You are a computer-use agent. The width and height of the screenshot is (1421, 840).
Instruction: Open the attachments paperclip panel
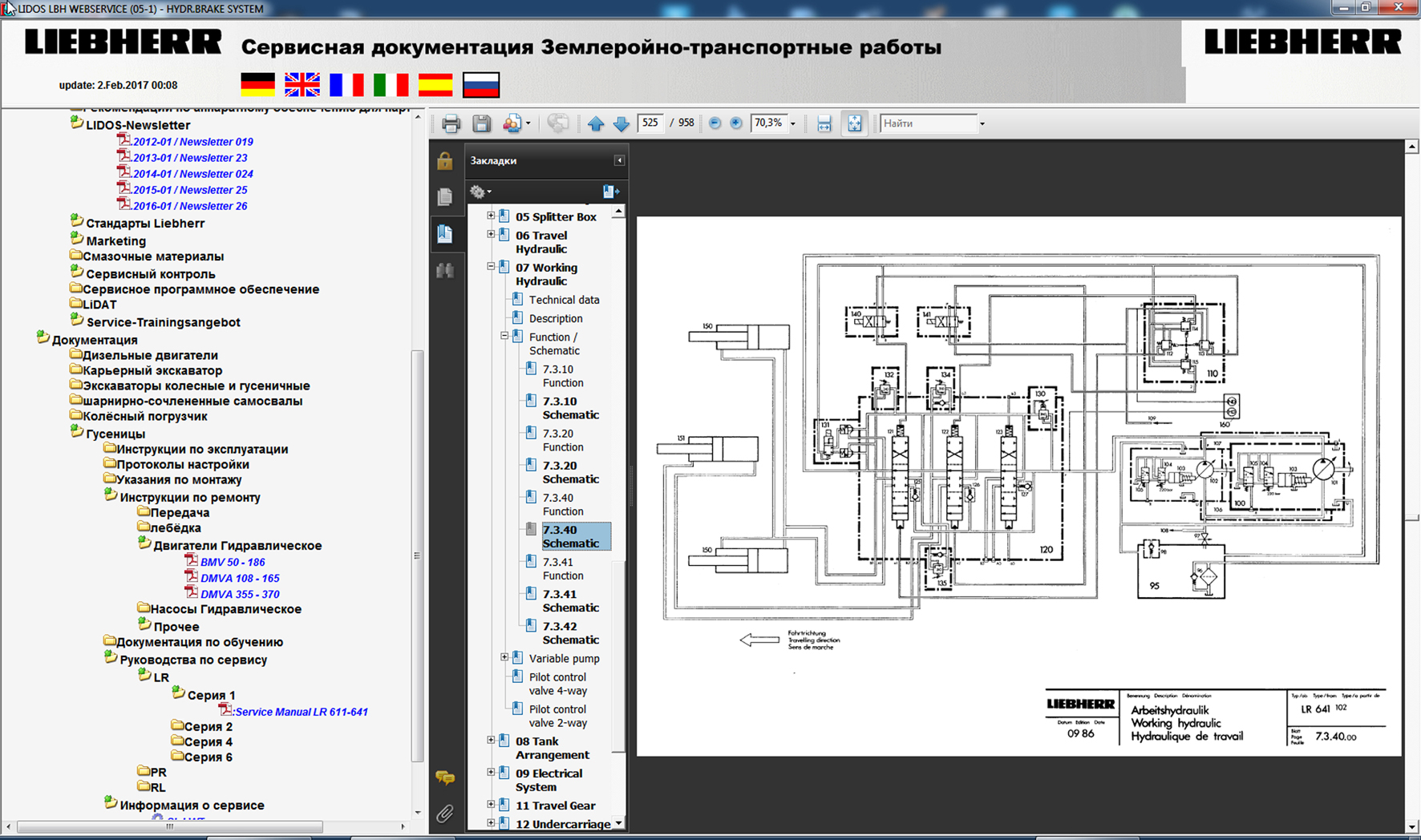coord(445,814)
